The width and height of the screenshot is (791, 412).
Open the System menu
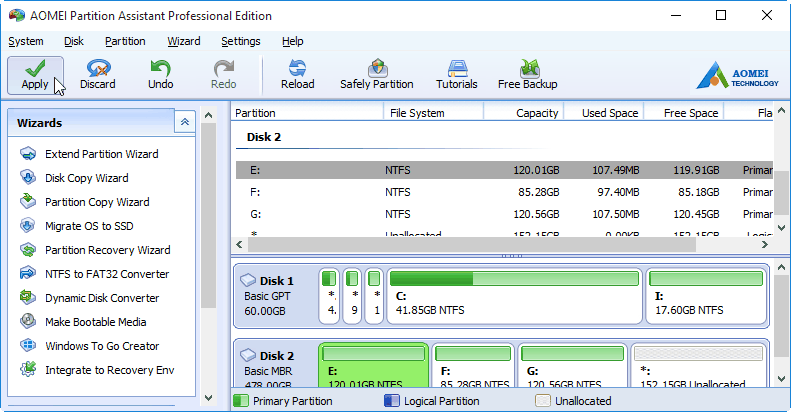click(x=26, y=41)
